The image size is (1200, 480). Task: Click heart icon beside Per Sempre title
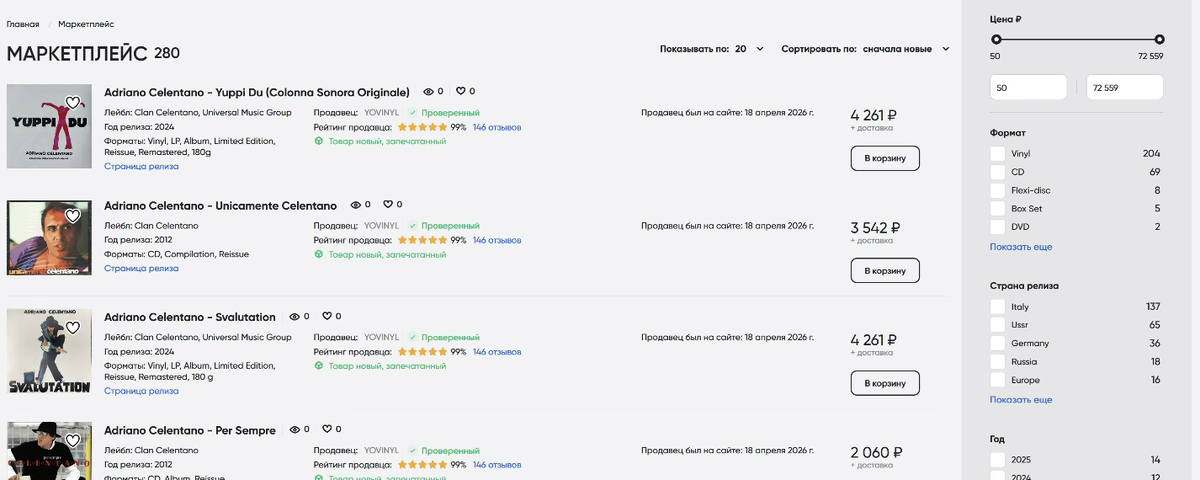[326, 429]
